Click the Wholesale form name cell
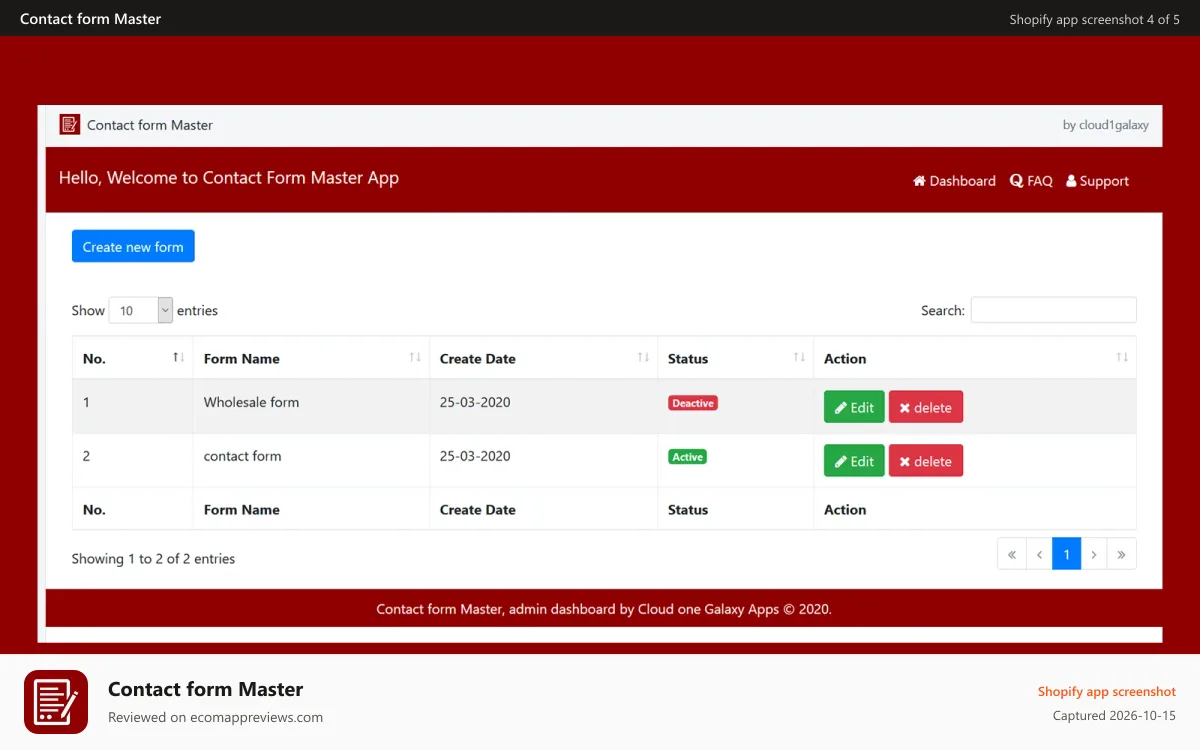This screenshot has height=750, width=1200. pos(311,406)
